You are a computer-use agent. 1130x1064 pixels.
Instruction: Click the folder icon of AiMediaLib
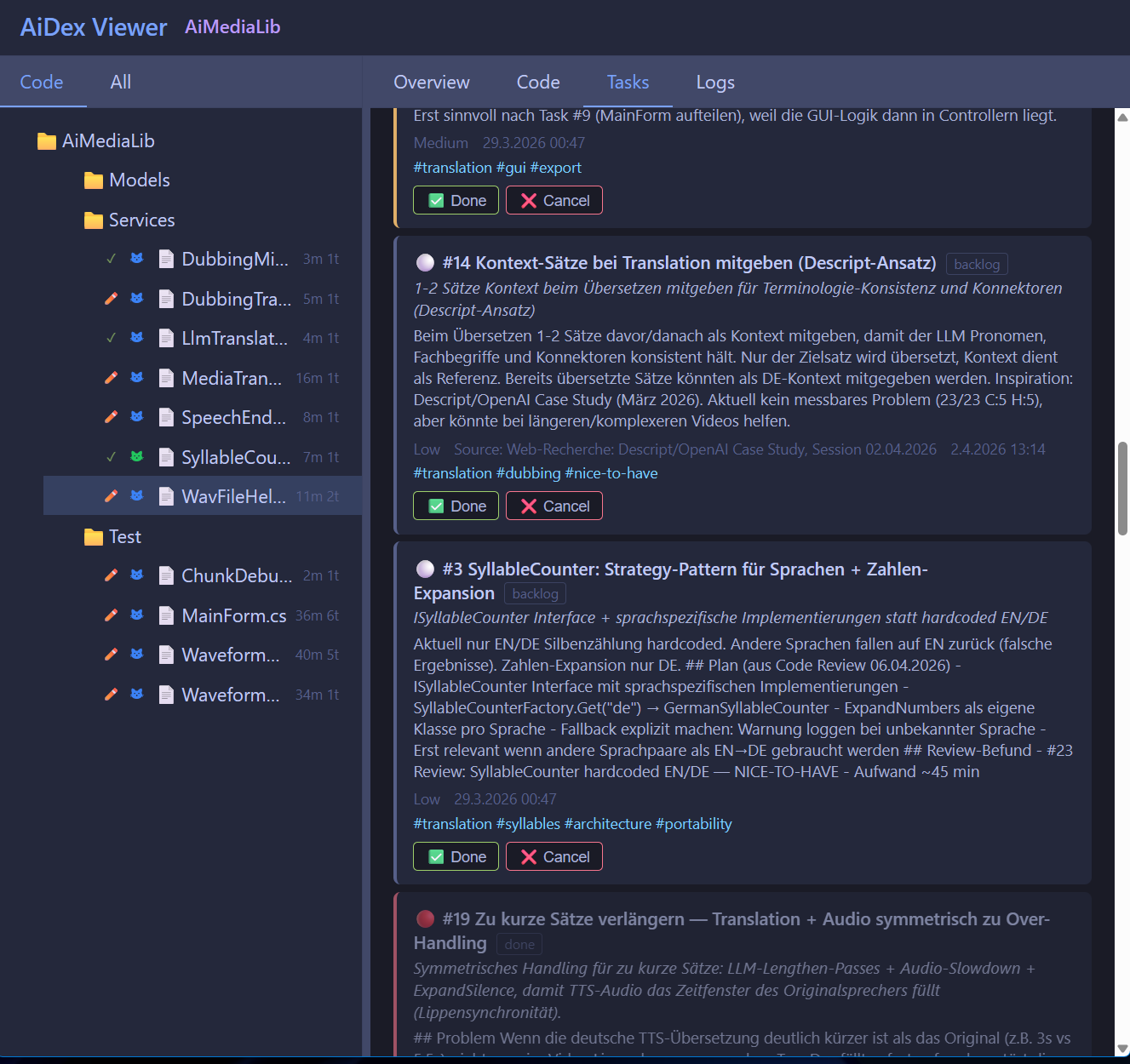pos(47,140)
